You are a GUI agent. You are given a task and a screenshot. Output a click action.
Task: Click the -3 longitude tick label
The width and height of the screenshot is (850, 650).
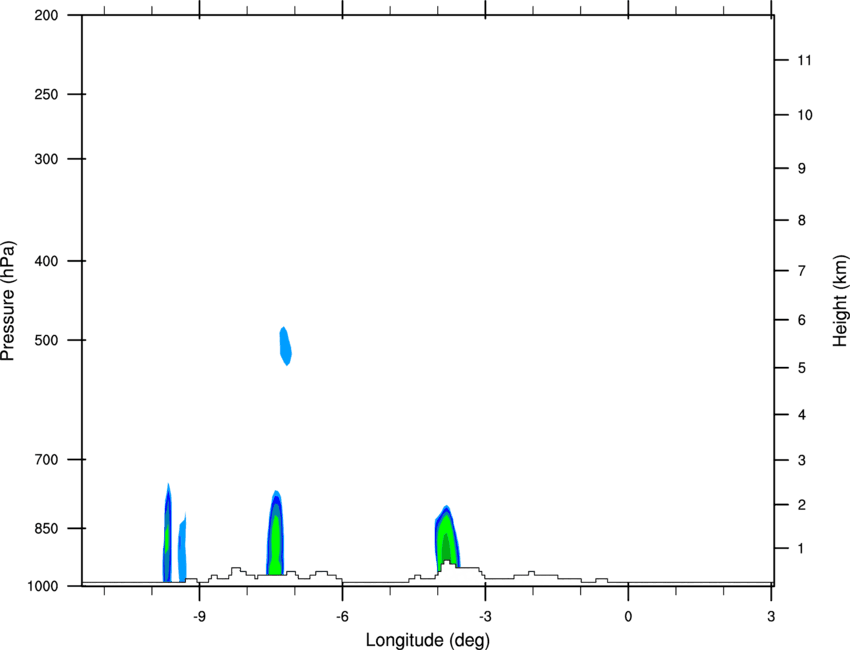(485, 616)
